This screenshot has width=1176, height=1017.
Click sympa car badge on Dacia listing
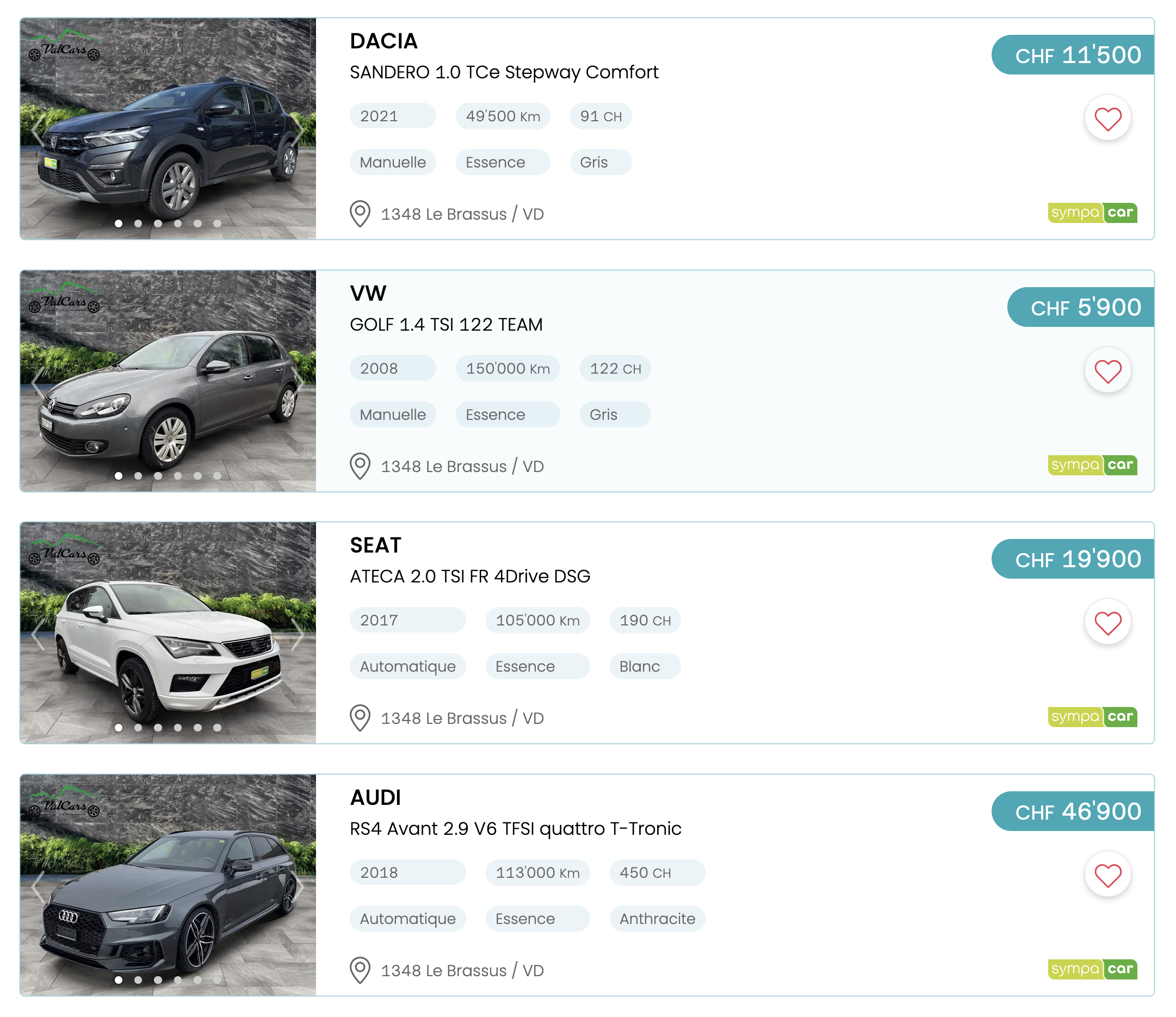point(1092,212)
